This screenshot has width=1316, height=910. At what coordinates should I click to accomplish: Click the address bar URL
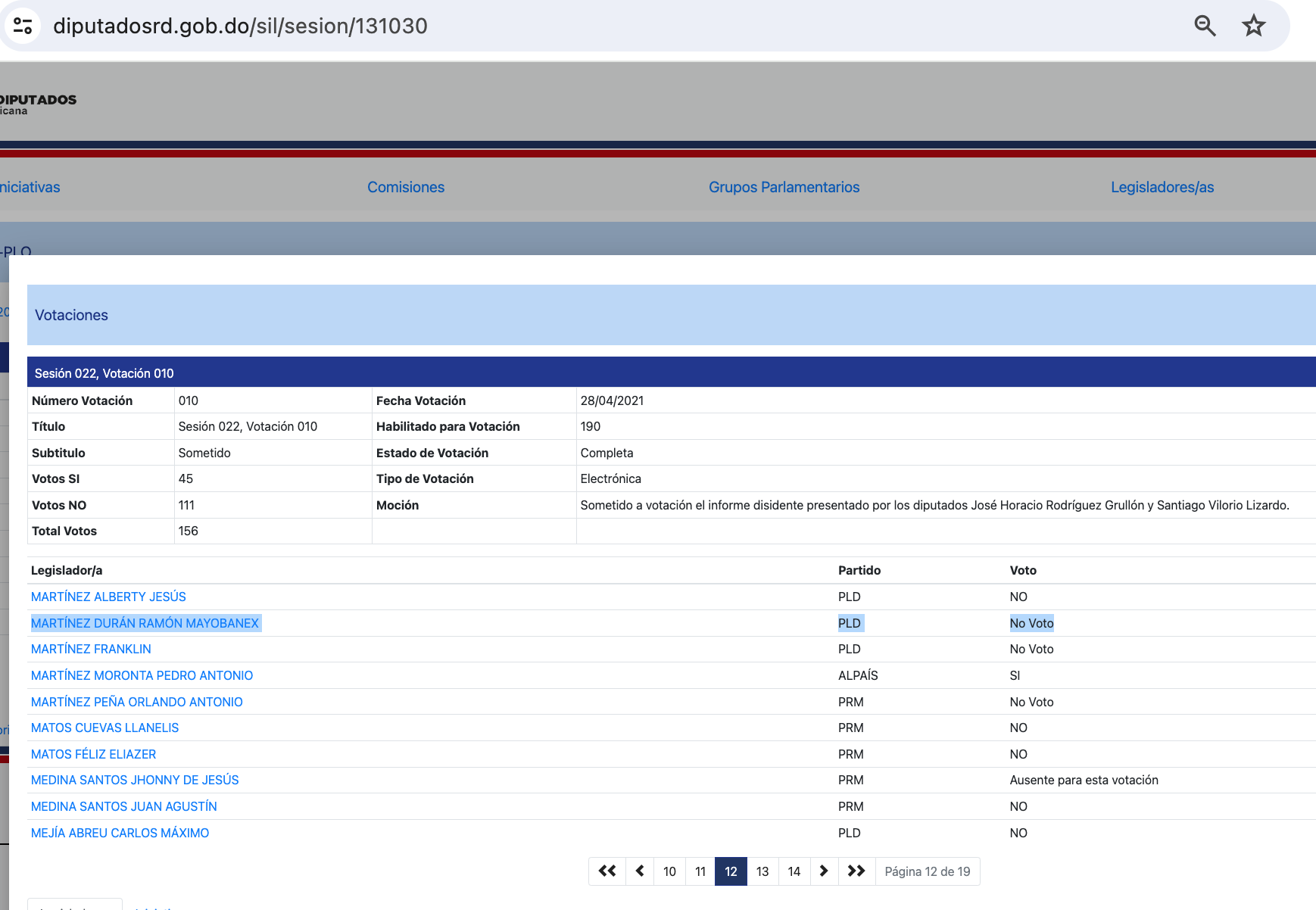[x=240, y=26]
